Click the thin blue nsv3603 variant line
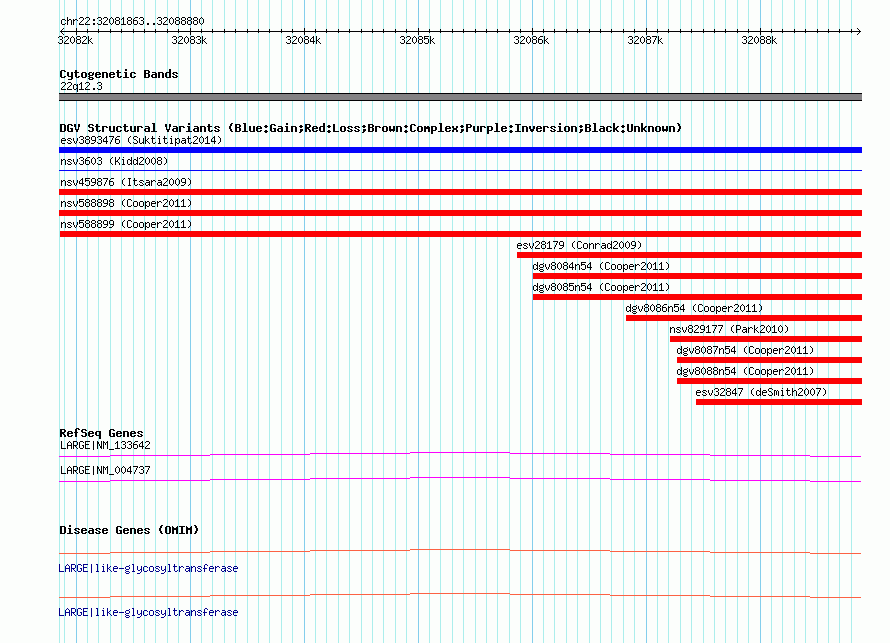This screenshot has height=643, width=890. click(460, 170)
